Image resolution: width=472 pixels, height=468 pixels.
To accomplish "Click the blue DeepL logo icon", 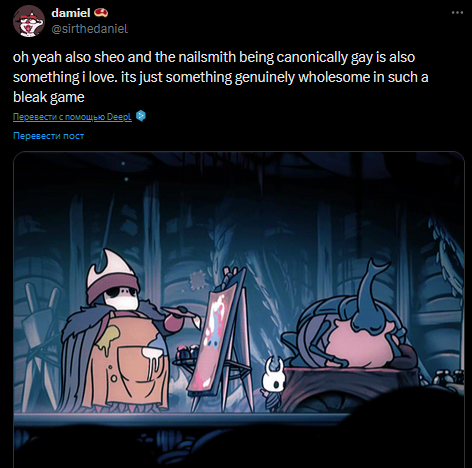I will pyautogui.click(x=141, y=116).
